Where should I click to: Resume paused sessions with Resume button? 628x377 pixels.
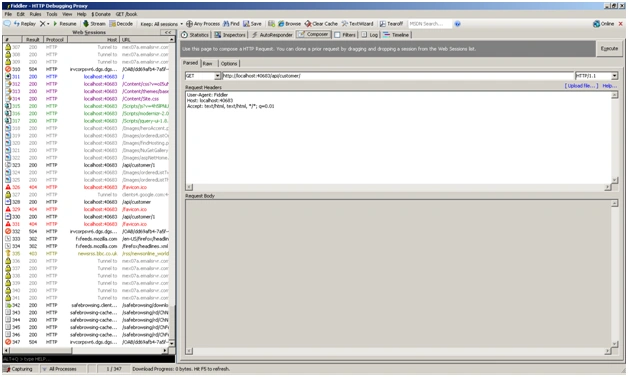[x=64, y=24]
